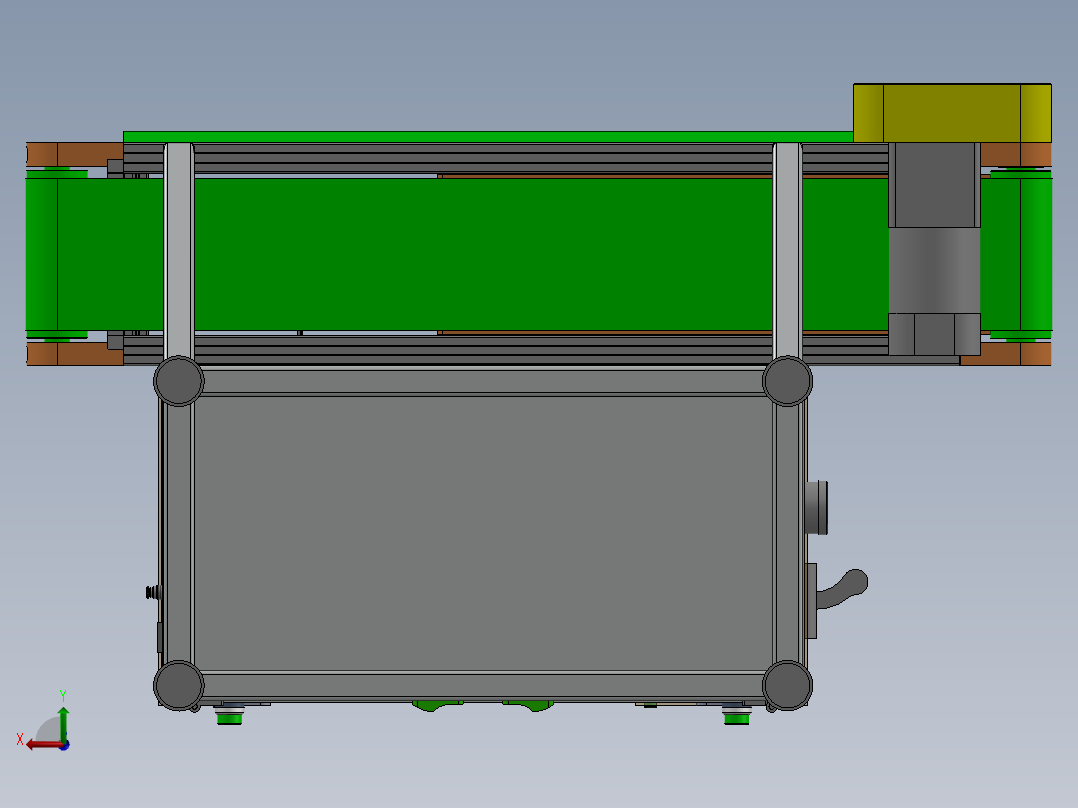The width and height of the screenshot is (1078, 808).
Task: Select the round cylindrical knob above the lever
Action: point(817,507)
